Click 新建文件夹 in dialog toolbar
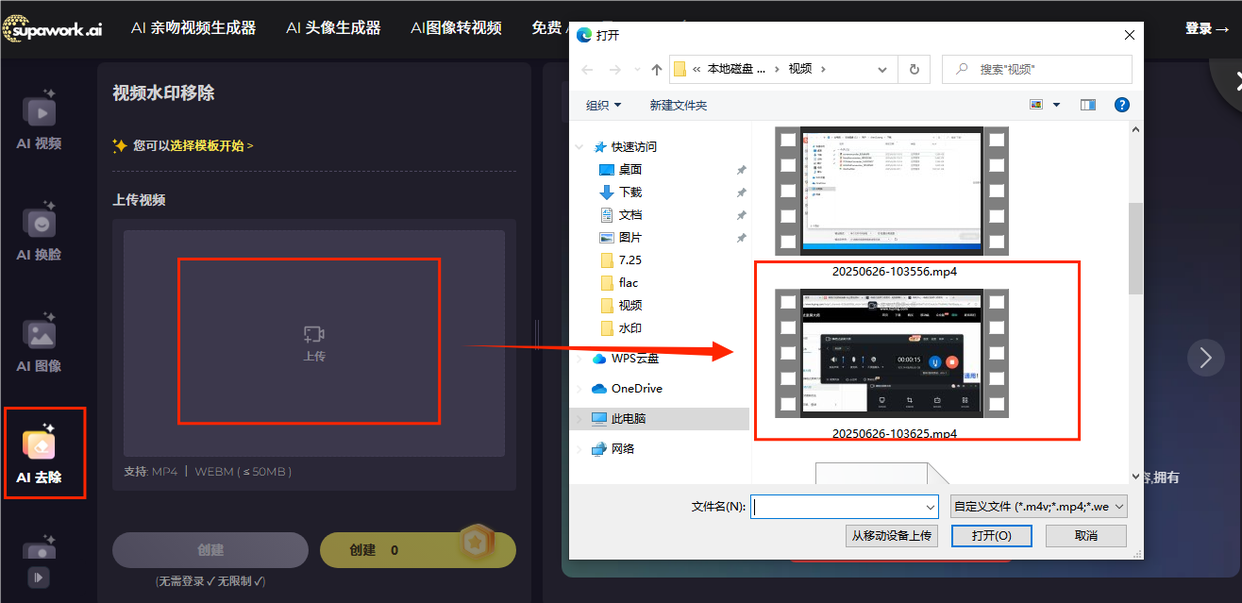Screen dimensions: 1242x603 pos(678,105)
